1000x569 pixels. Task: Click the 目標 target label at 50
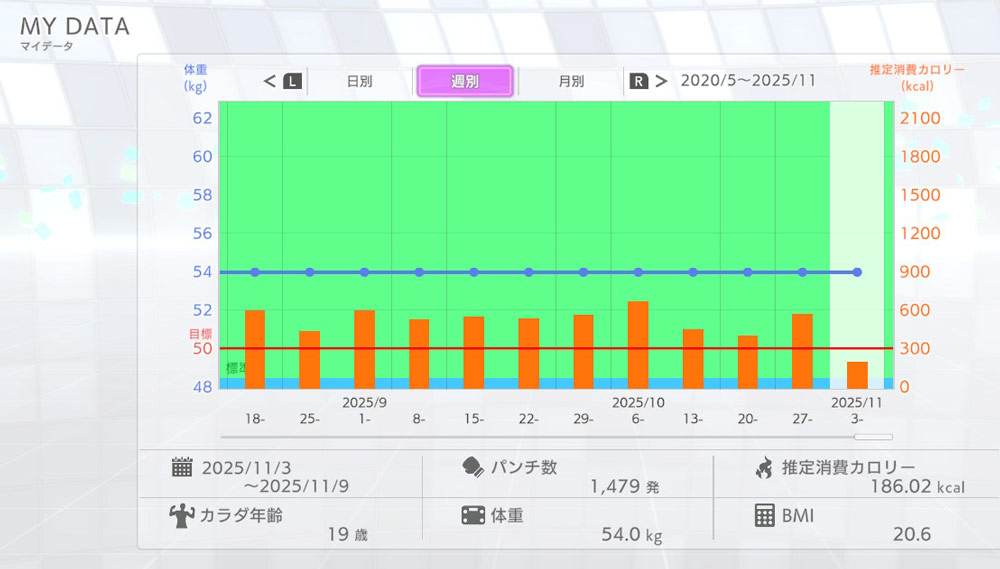(x=200, y=334)
